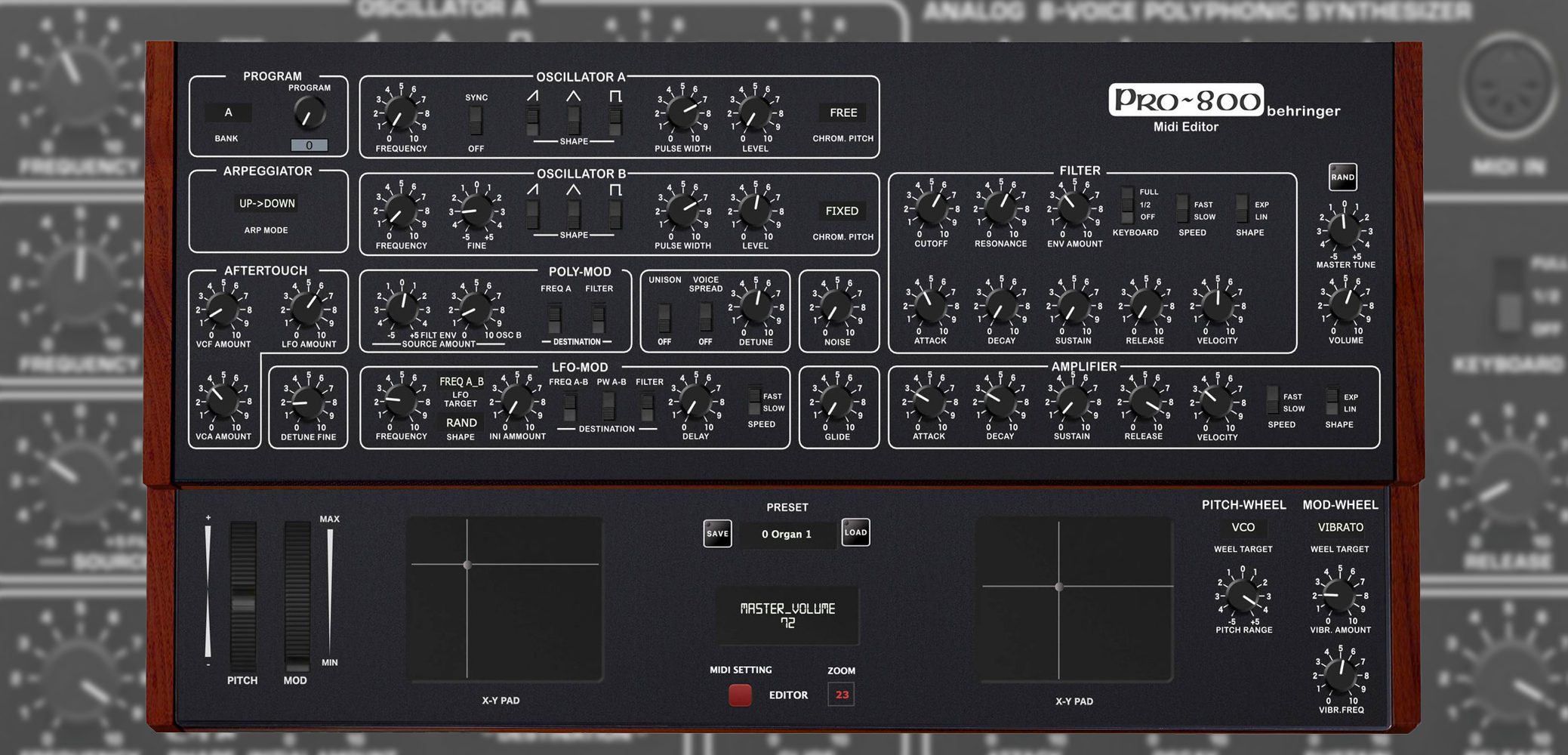Image resolution: width=1568 pixels, height=755 pixels.
Task: Open Oscillator B chrom. pitch FIXED selector
Action: 842,211
